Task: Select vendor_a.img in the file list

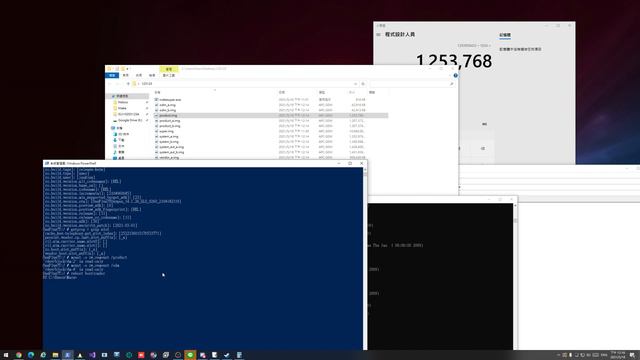Action: [169, 158]
